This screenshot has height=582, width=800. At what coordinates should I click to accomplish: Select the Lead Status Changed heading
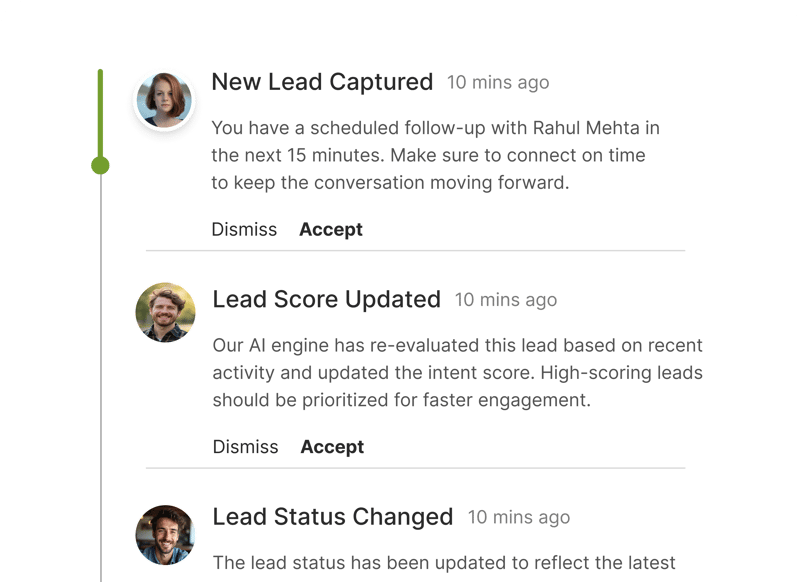click(332, 517)
